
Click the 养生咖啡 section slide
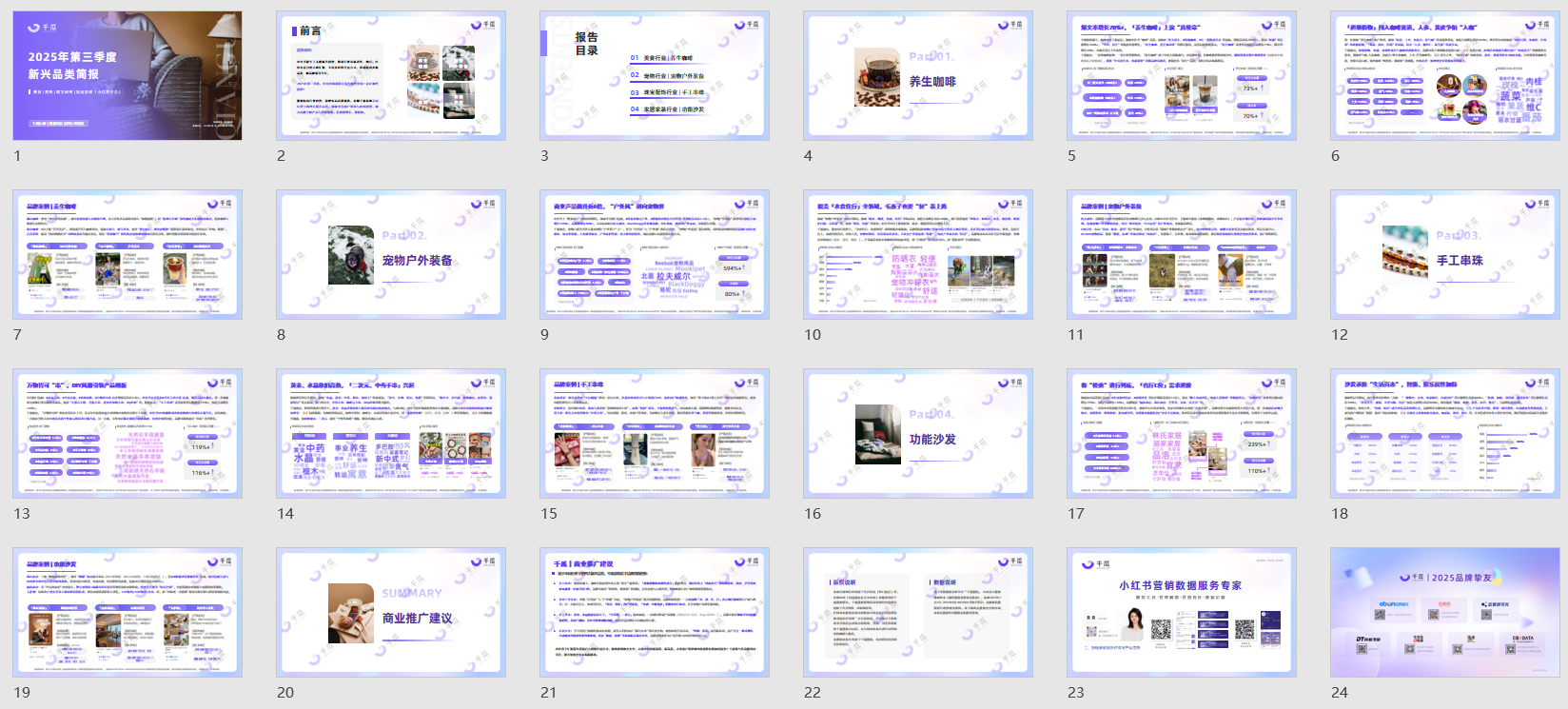coord(918,76)
